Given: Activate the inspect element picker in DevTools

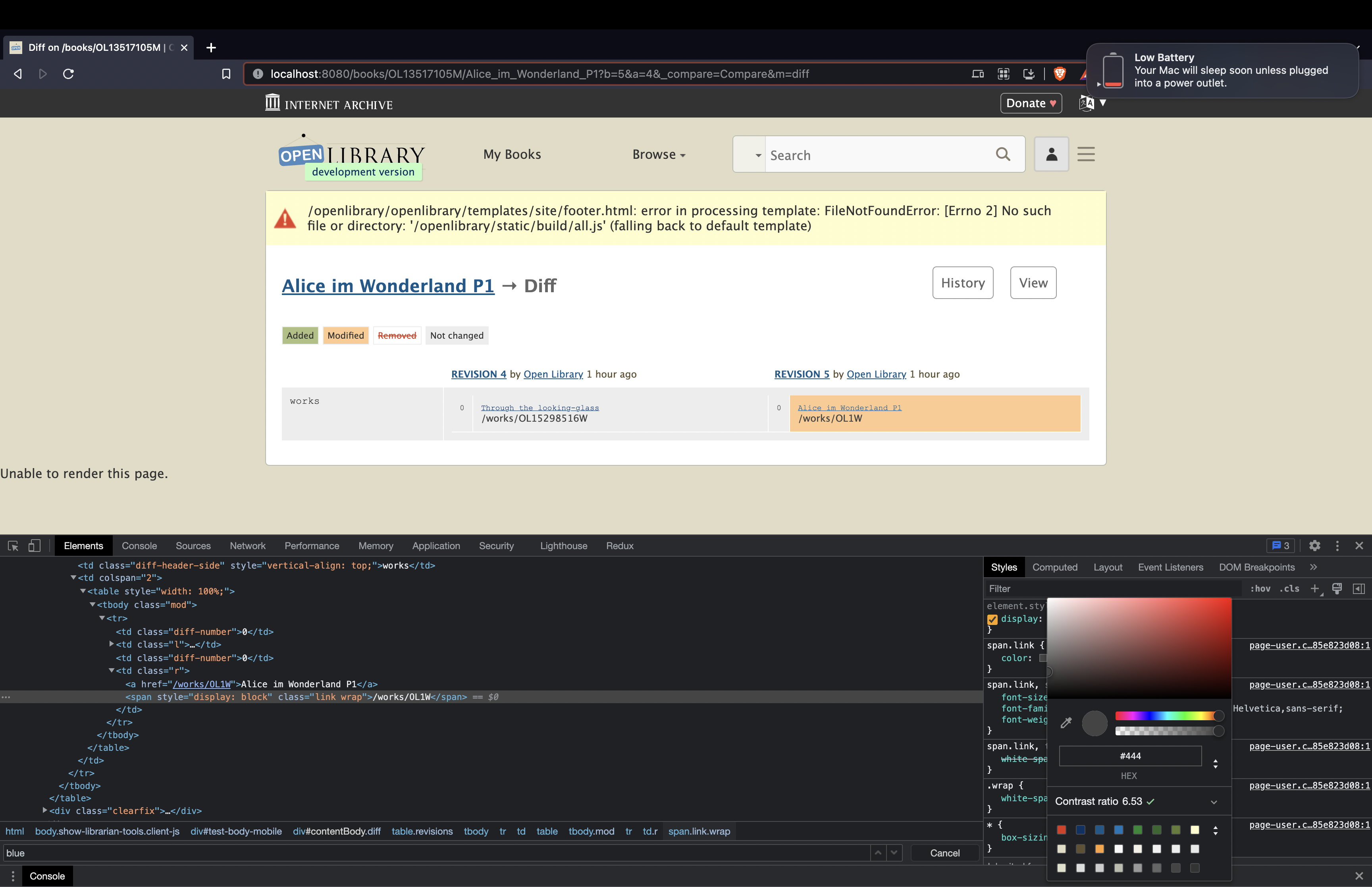Looking at the screenshot, I should pyautogui.click(x=13, y=546).
